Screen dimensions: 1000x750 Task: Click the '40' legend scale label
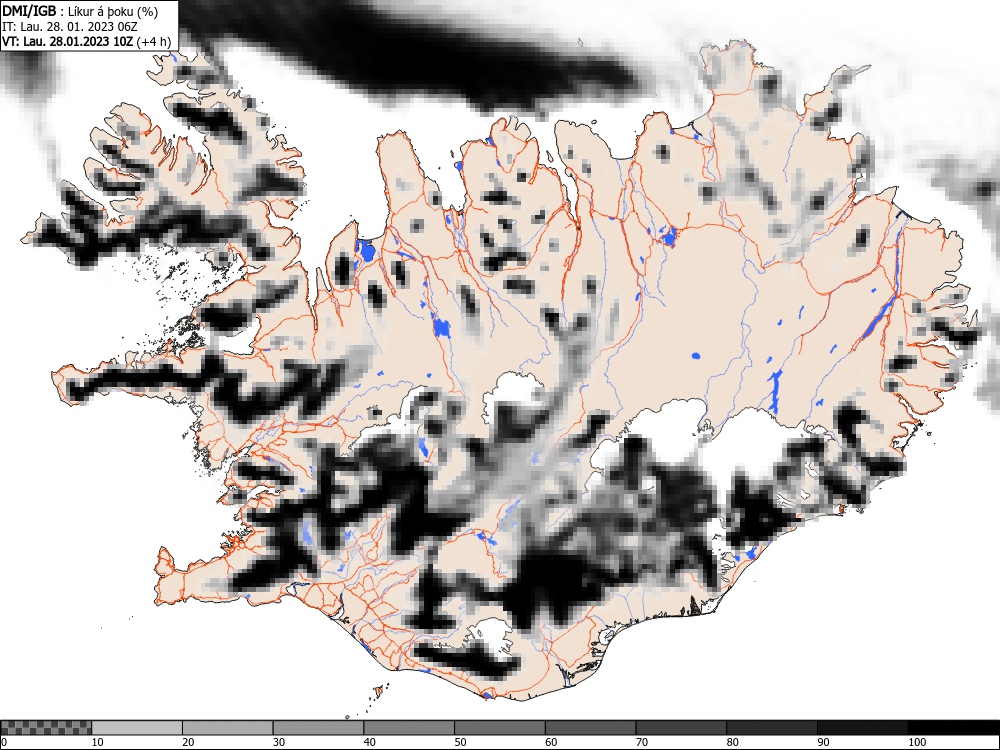point(369,742)
